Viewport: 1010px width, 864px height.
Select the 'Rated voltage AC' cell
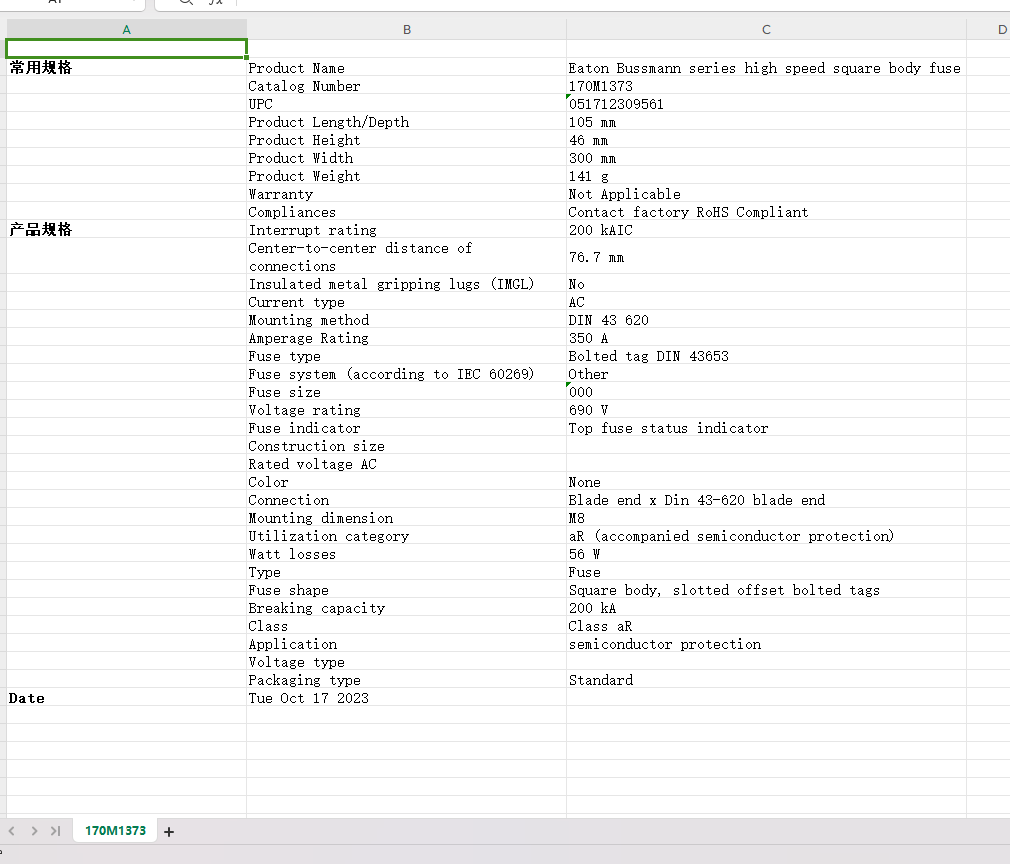(406, 465)
